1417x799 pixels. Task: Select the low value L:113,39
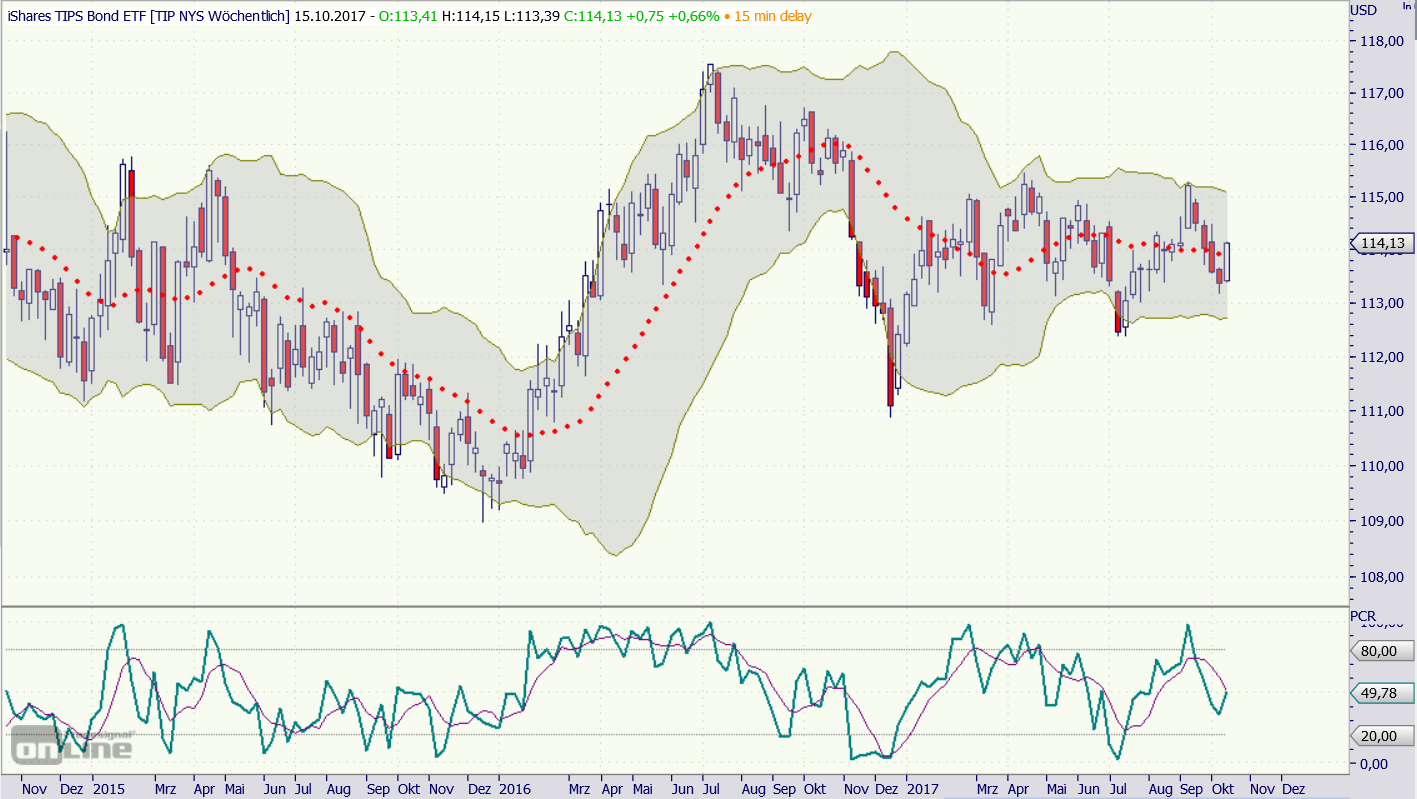point(532,16)
